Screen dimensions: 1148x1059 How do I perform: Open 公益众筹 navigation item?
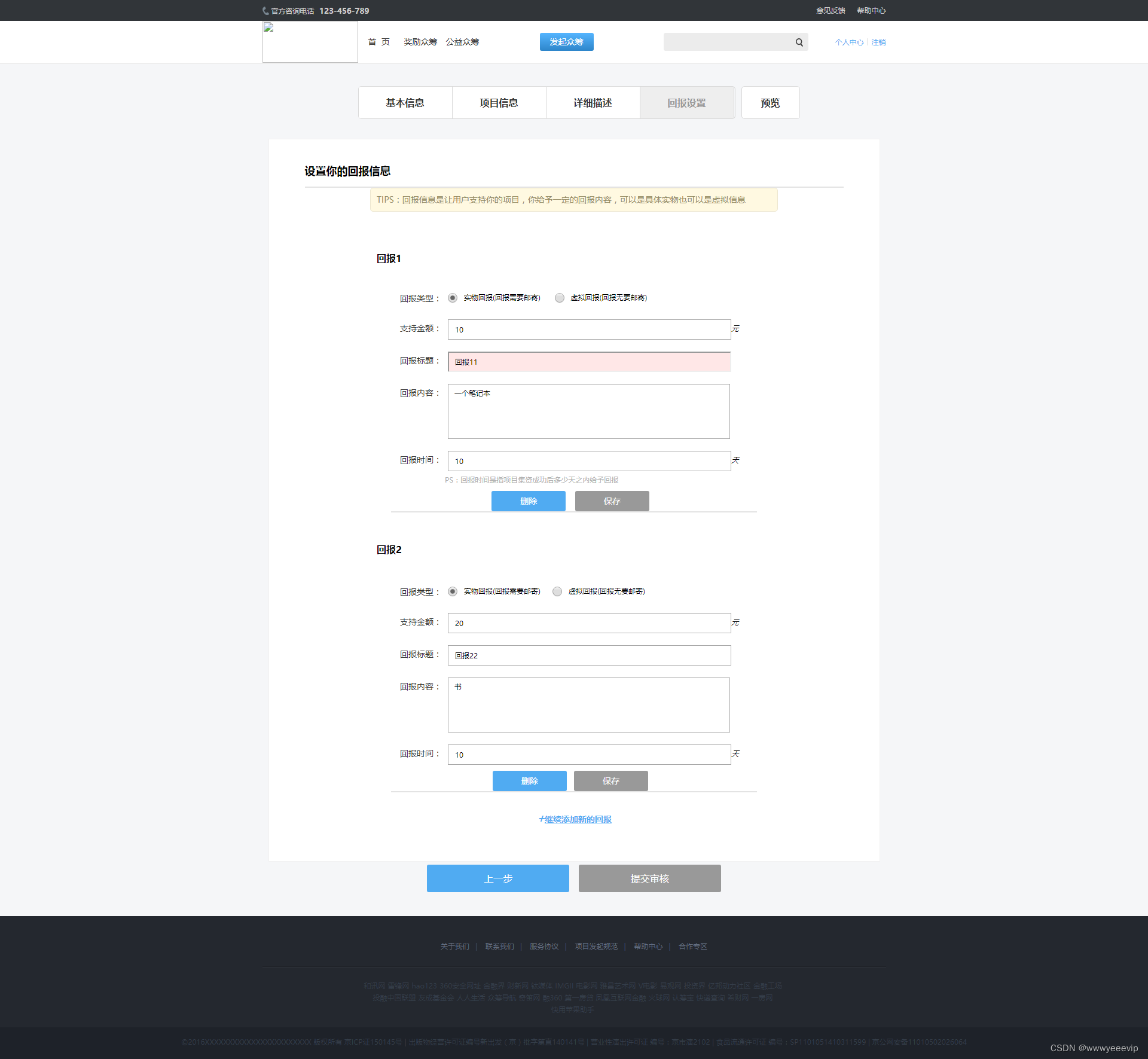(462, 42)
